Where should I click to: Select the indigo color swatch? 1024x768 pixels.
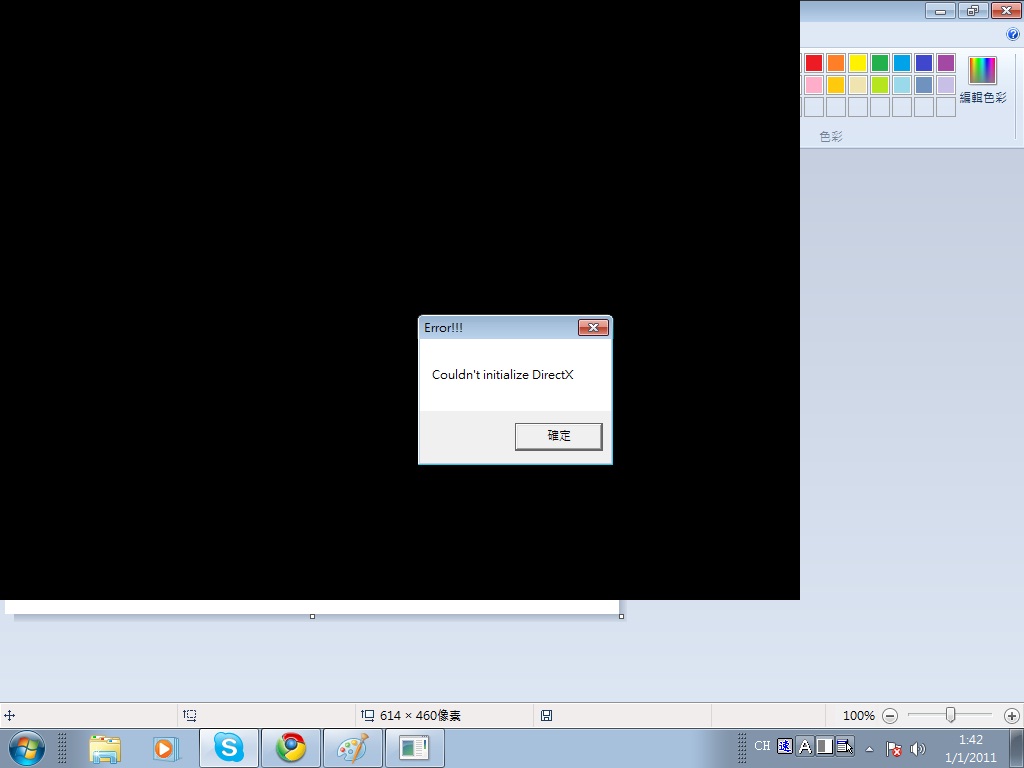click(924, 63)
